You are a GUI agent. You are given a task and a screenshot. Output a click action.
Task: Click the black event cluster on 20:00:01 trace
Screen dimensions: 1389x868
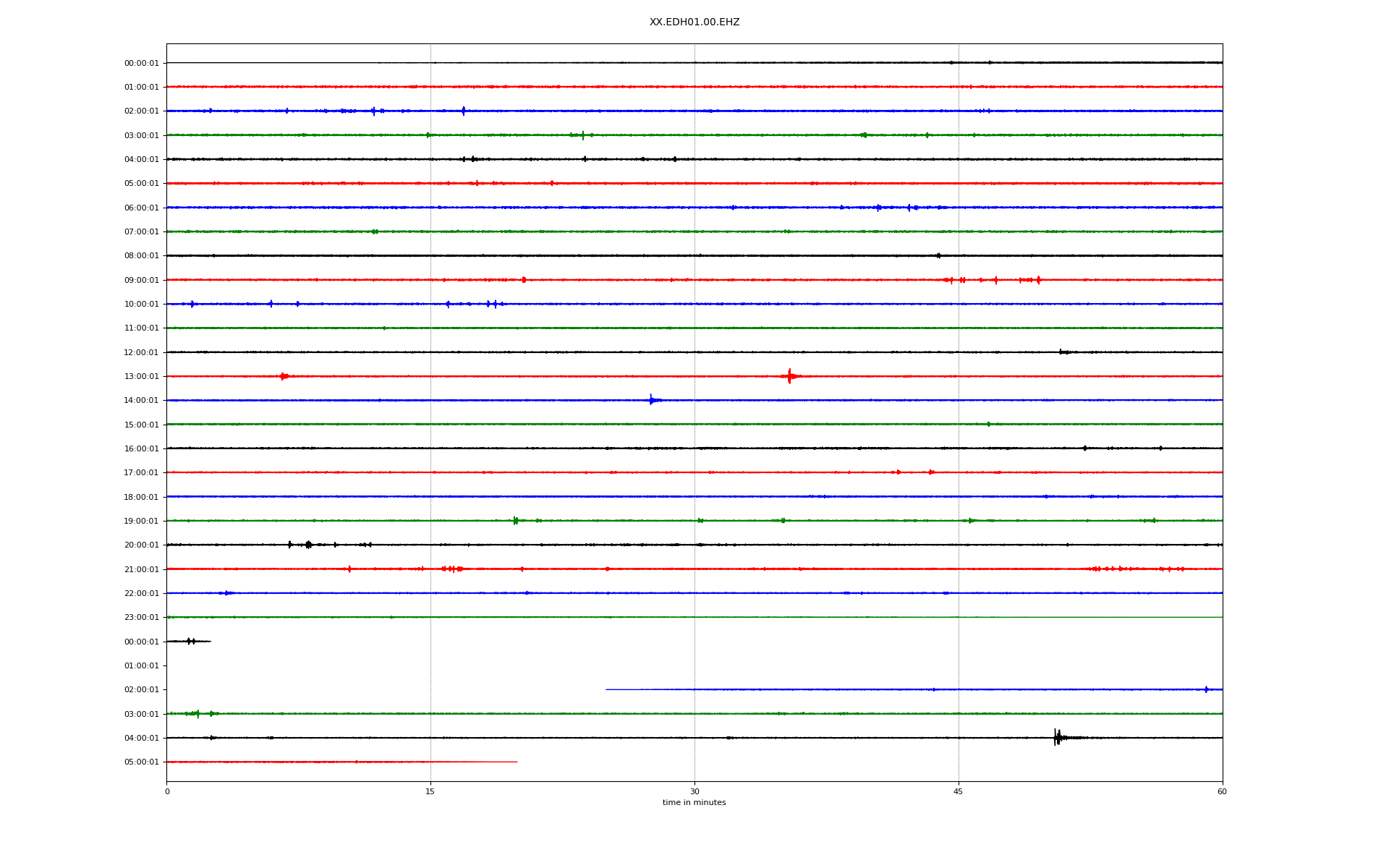308,545
